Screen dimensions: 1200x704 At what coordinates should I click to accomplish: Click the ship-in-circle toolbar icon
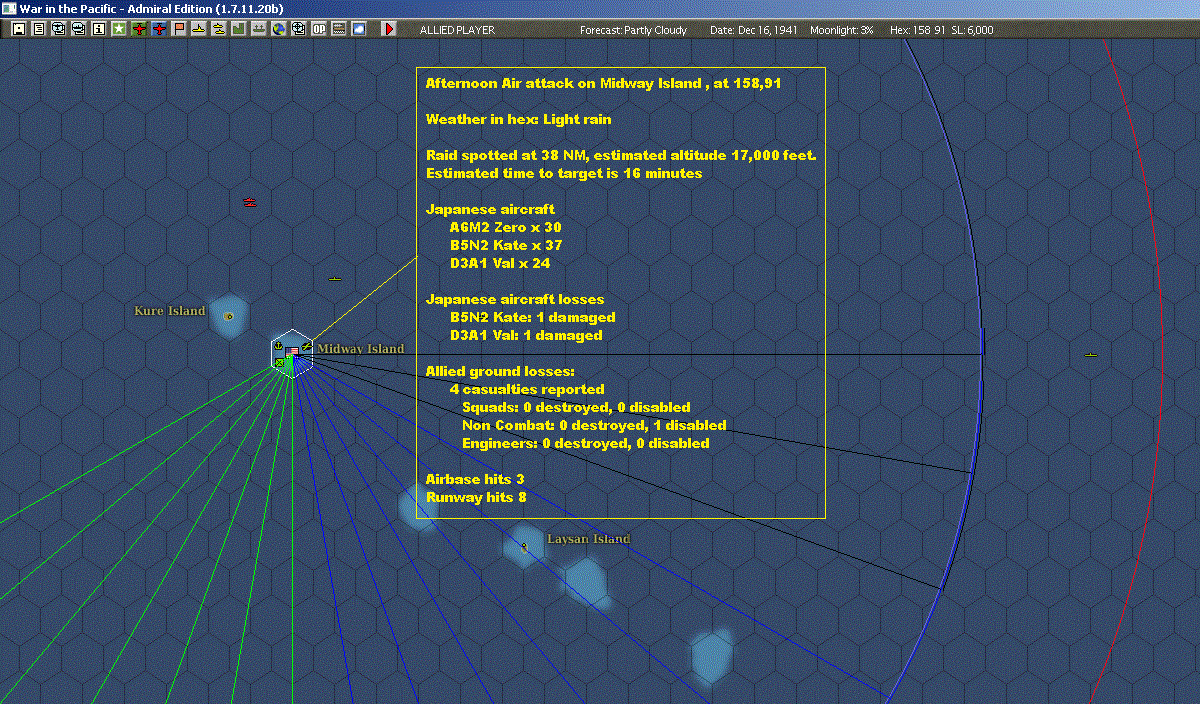click(x=79, y=29)
